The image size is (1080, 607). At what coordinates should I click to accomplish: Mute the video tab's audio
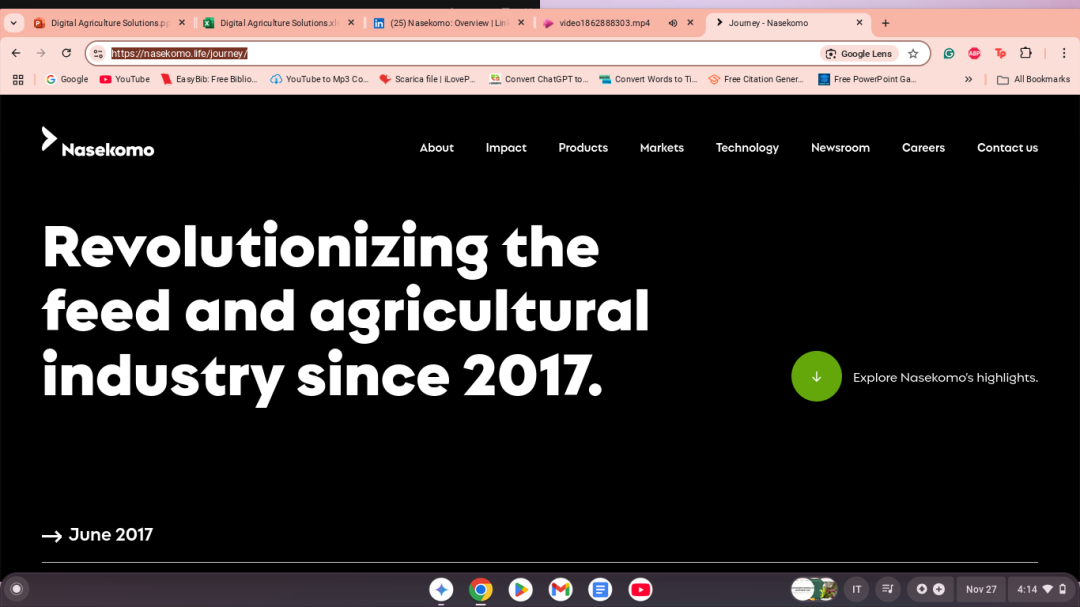673,23
